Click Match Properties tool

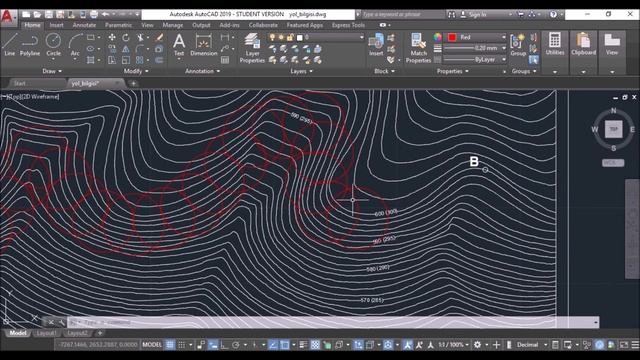coord(418,48)
